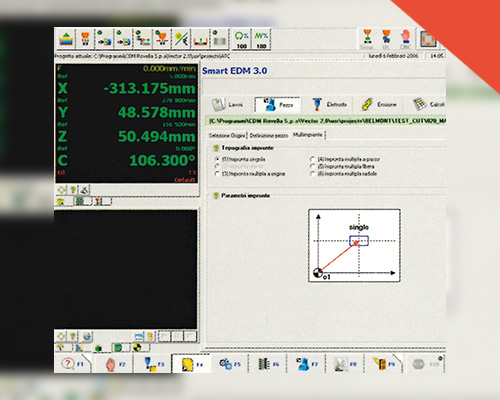Select (6) Impronta multipla radiale option
Viewport: 500px width, 400px height.
click(344, 174)
